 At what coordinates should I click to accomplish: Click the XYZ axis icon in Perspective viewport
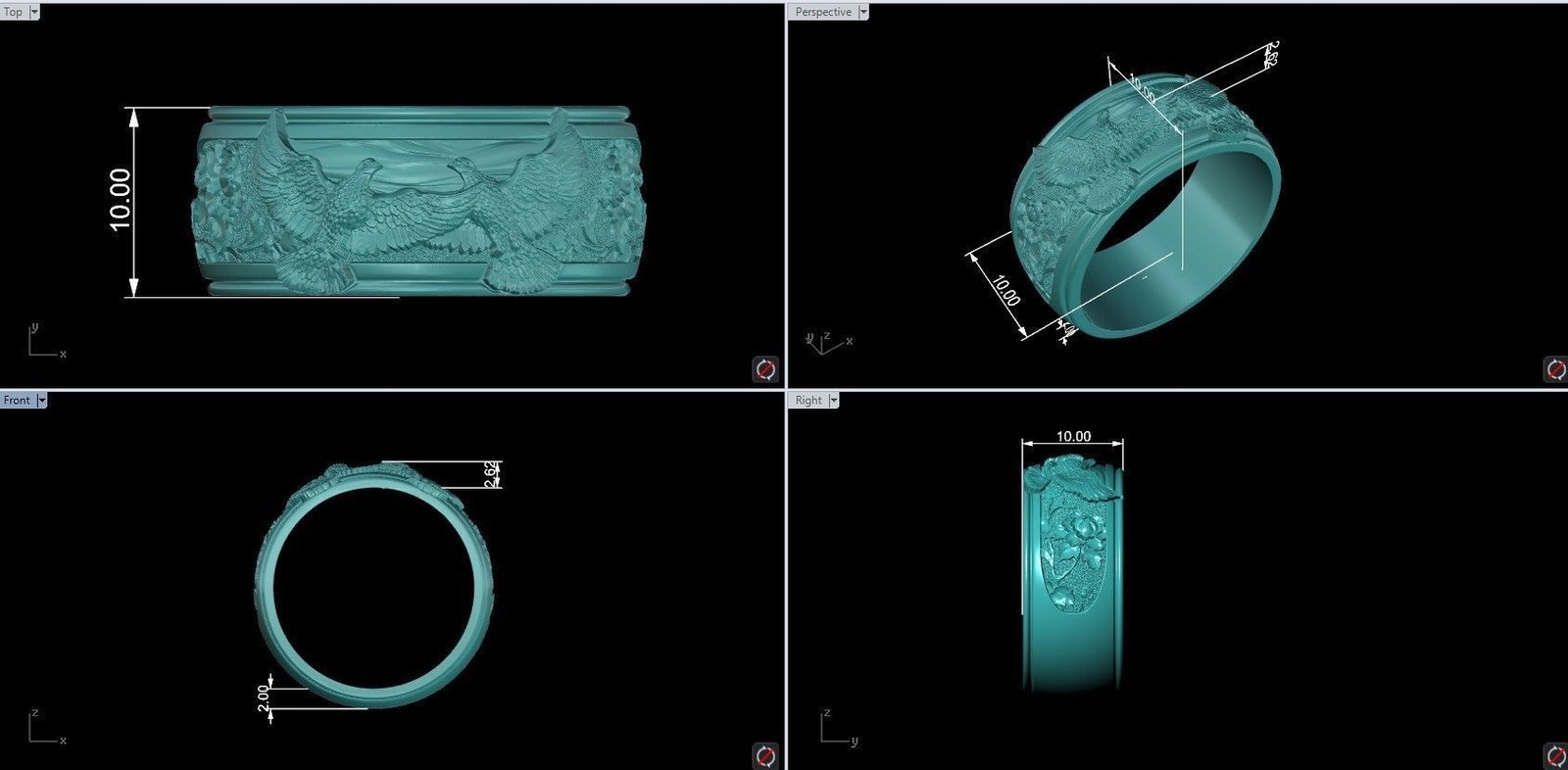[x=826, y=342]
